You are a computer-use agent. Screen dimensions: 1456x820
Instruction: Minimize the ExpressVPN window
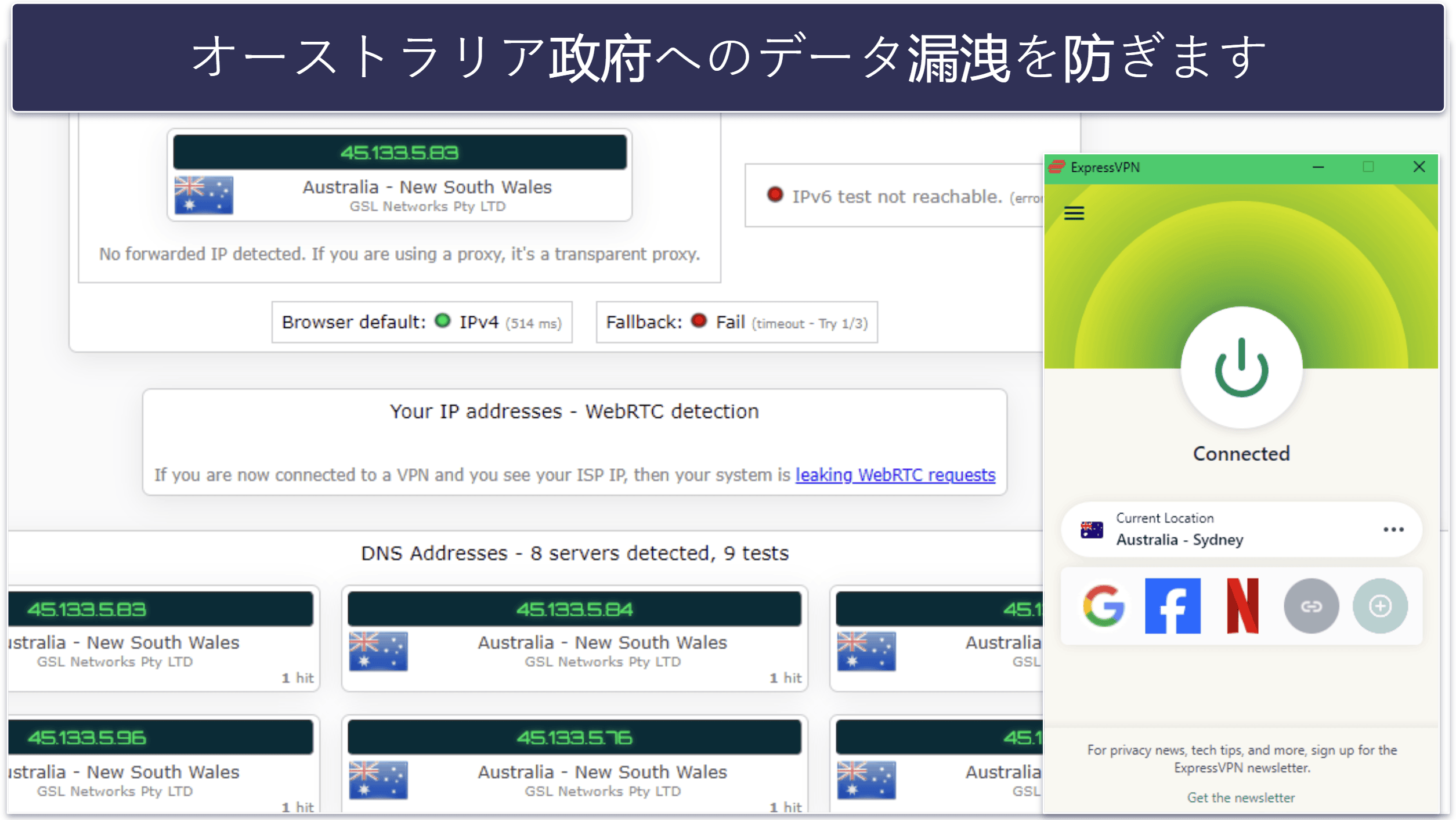point(1318,167)
